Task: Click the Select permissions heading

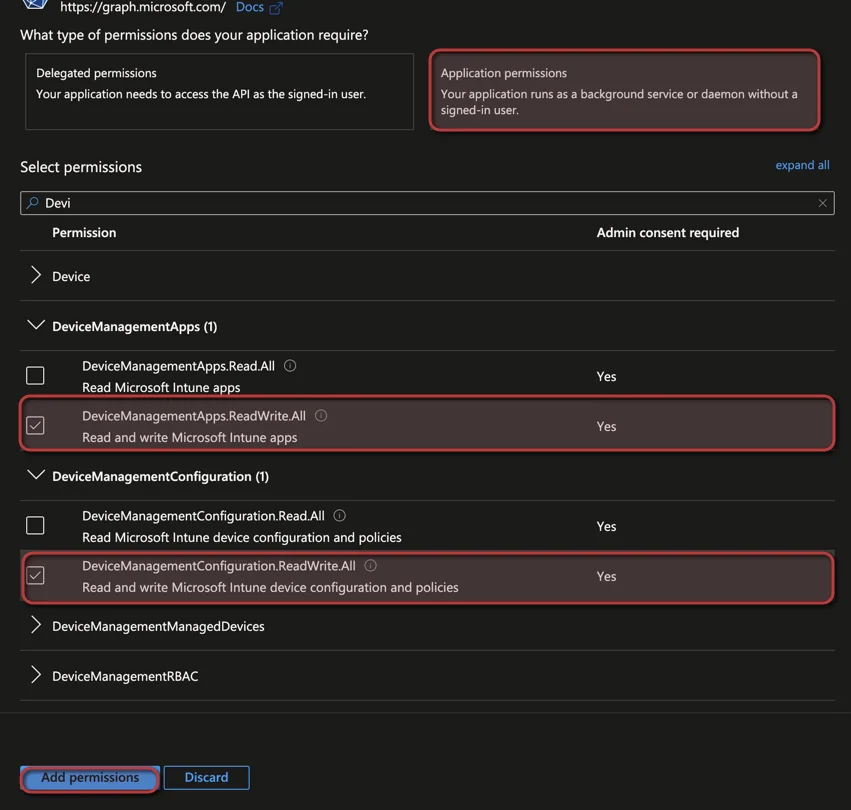Action: (81, 167)
